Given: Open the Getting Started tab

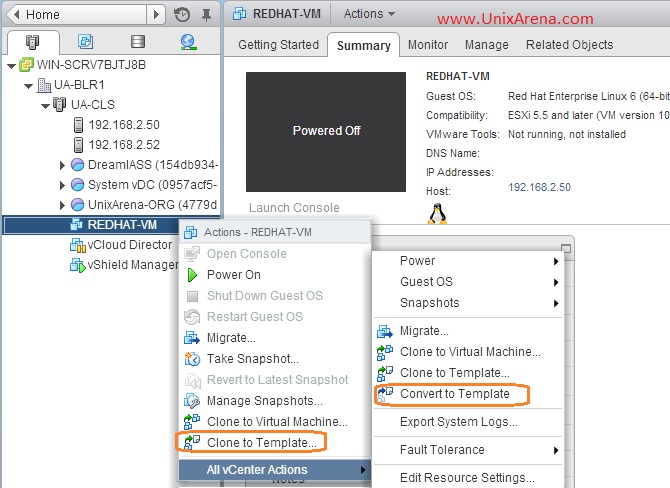Looking at the screenshot, I should [x=279, y=45].
